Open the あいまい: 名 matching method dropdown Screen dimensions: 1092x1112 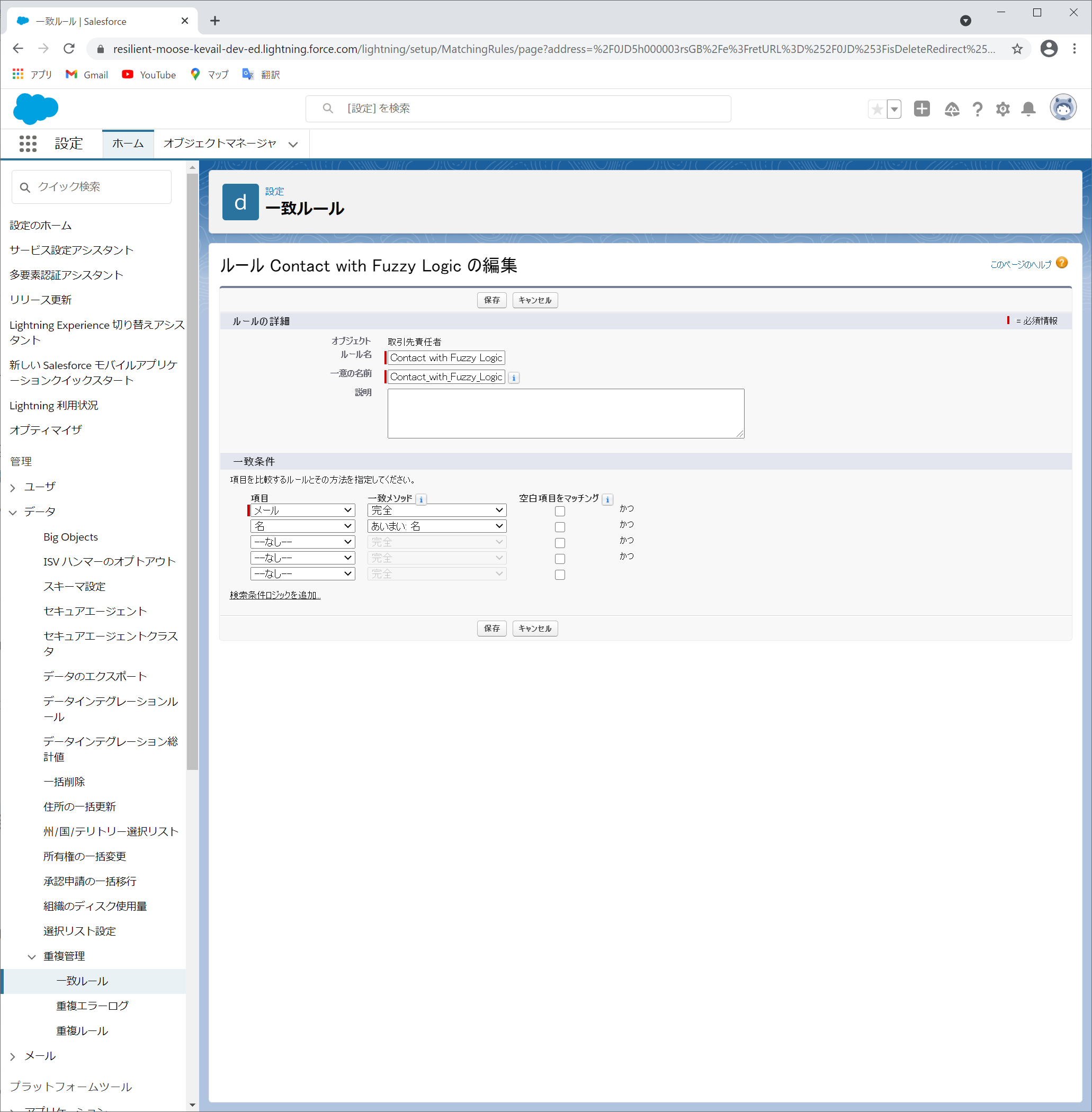[x=436, y=526]
